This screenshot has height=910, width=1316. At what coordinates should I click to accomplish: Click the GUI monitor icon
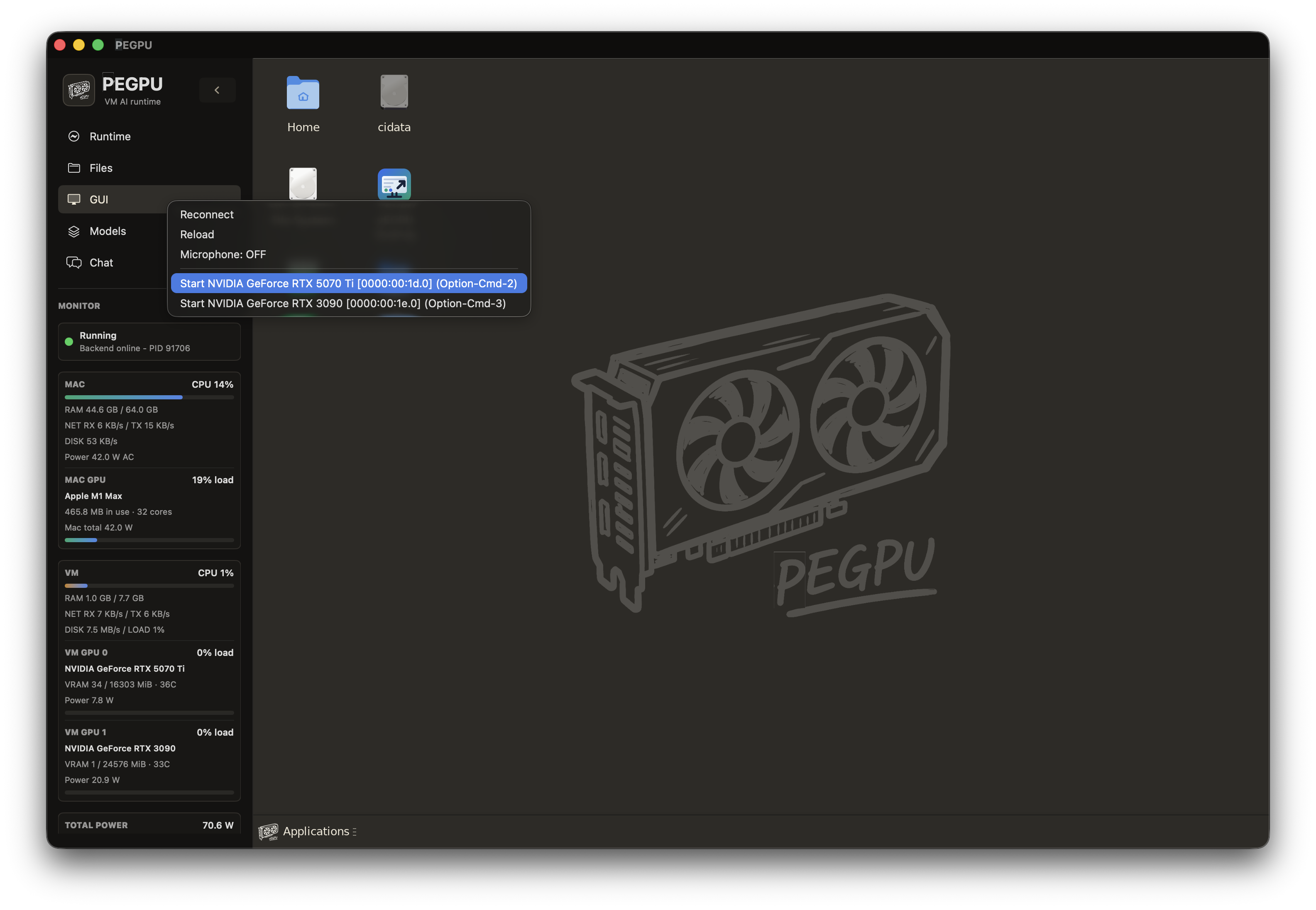(x=73, y=200)
